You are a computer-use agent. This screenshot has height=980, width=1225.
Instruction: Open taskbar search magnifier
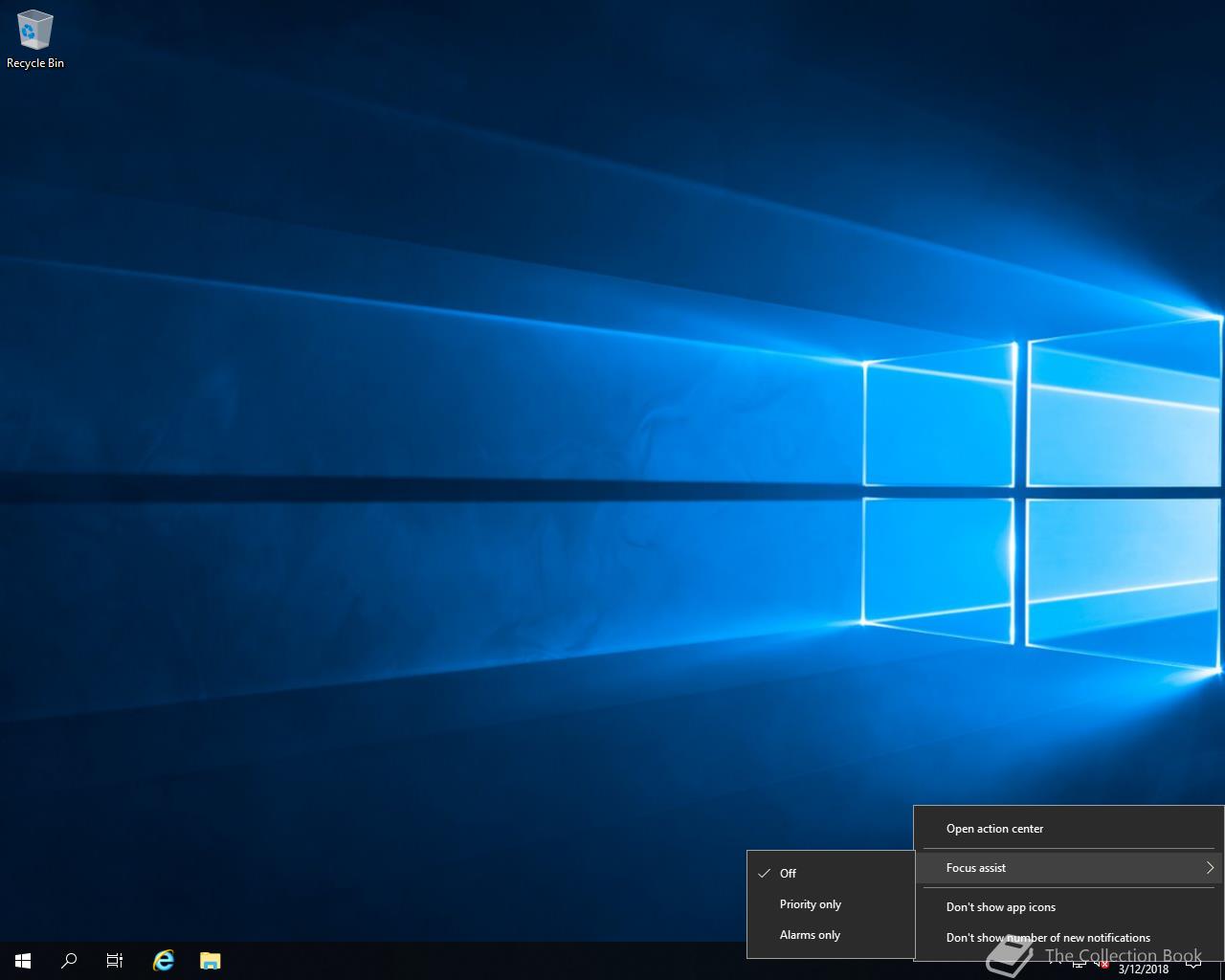69,960
